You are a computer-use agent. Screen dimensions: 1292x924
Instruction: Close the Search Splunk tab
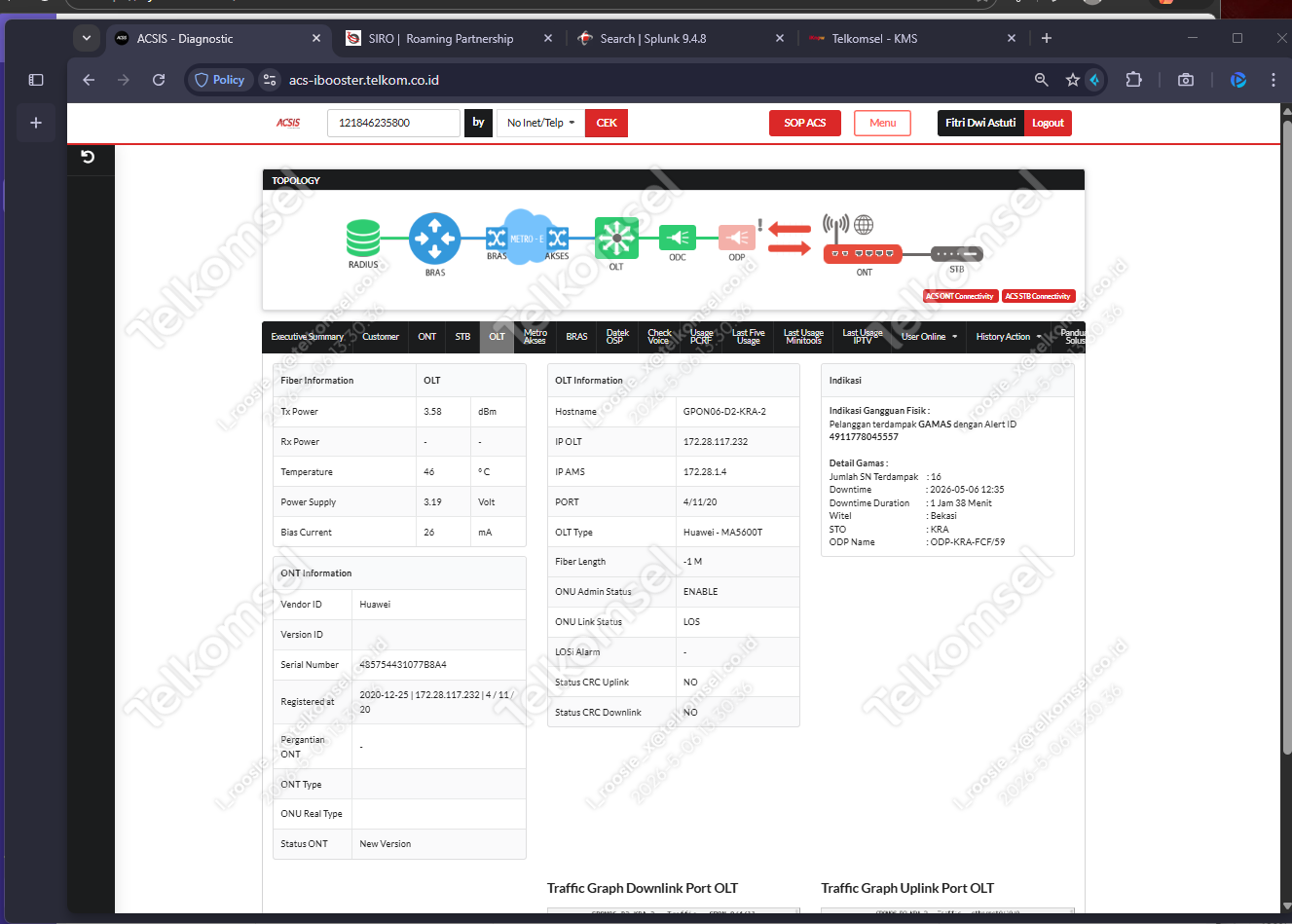tap(780, 39)
